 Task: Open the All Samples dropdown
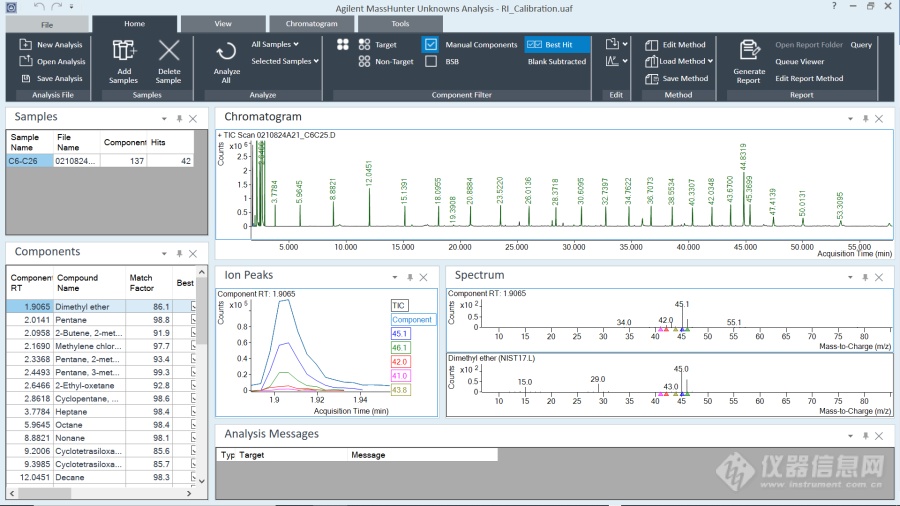(275, 44)
